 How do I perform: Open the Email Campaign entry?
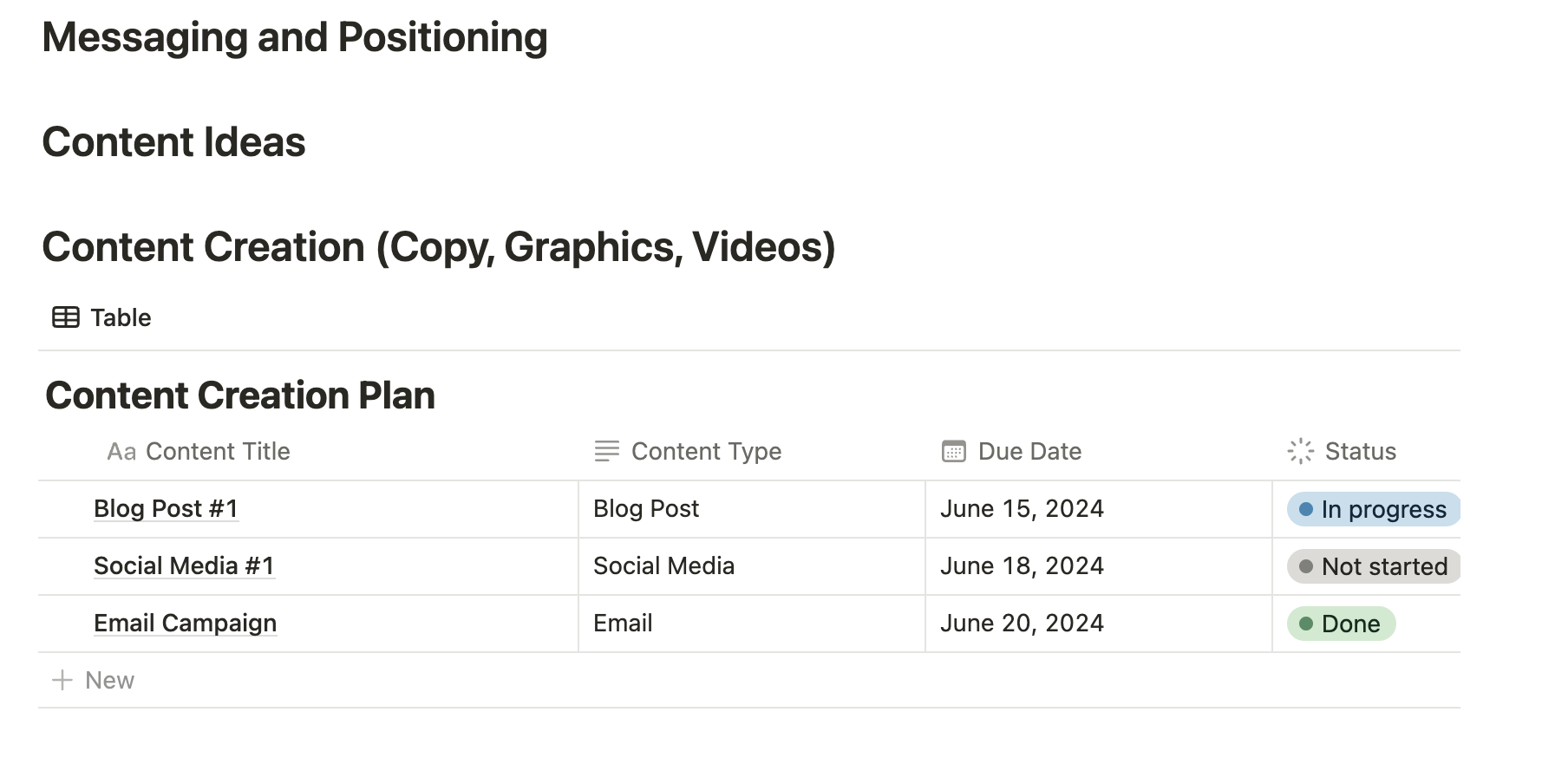[x=185, y=624]
